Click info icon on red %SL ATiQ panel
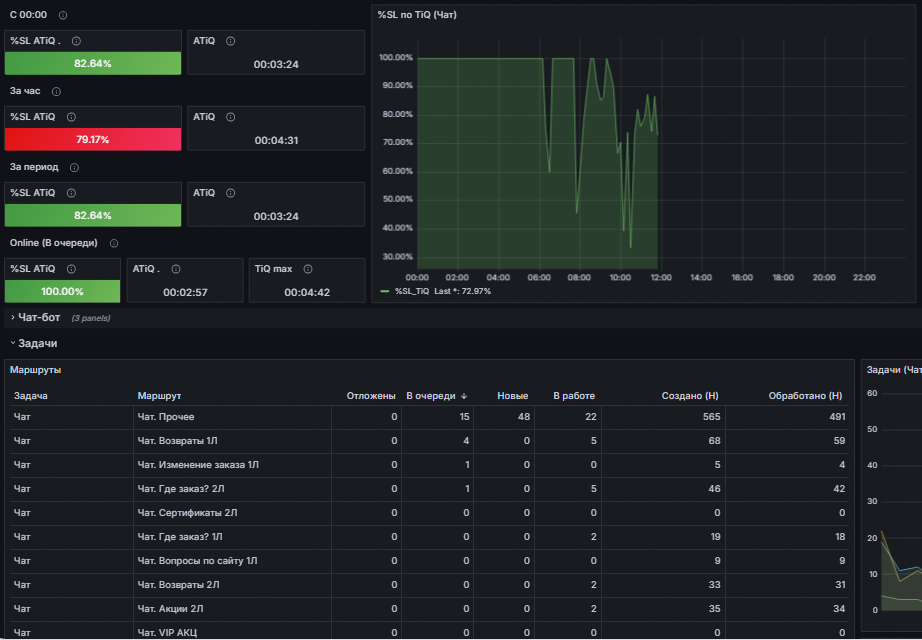The height and width of the screenshot is (640, 922). pos(71,117)
